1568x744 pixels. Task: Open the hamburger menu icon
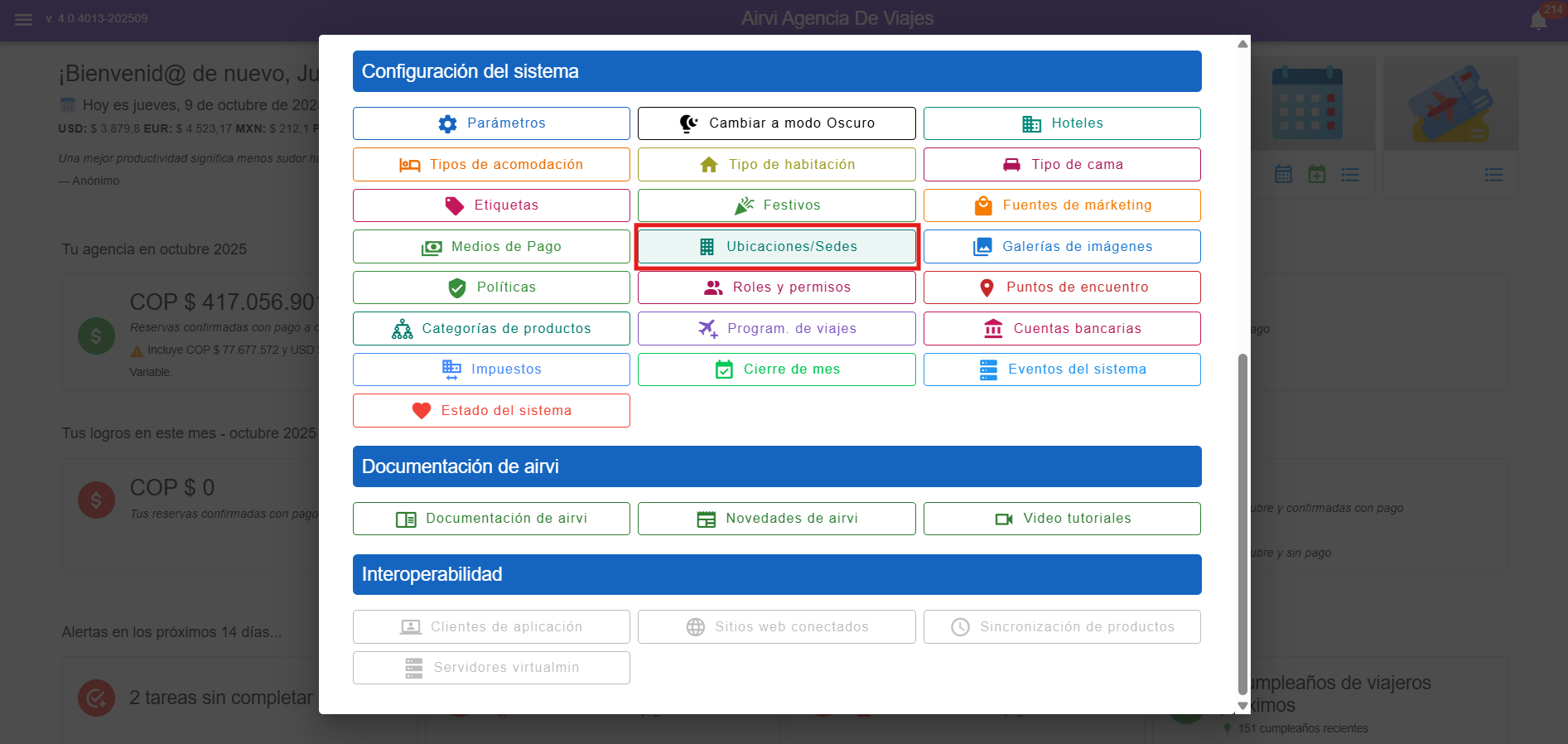(23, 19)
